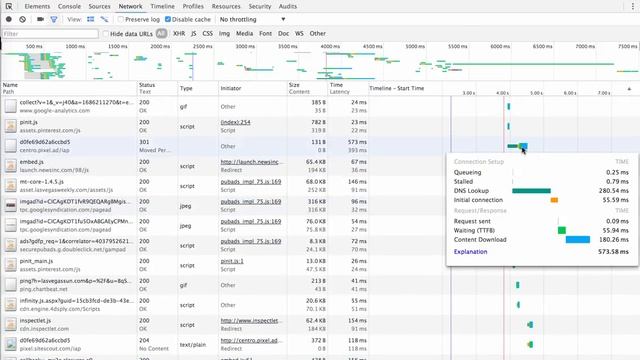Screen dimensions: 640x360
Task: Enable the Preserve log checkbox
Action: tap(120, 19)
